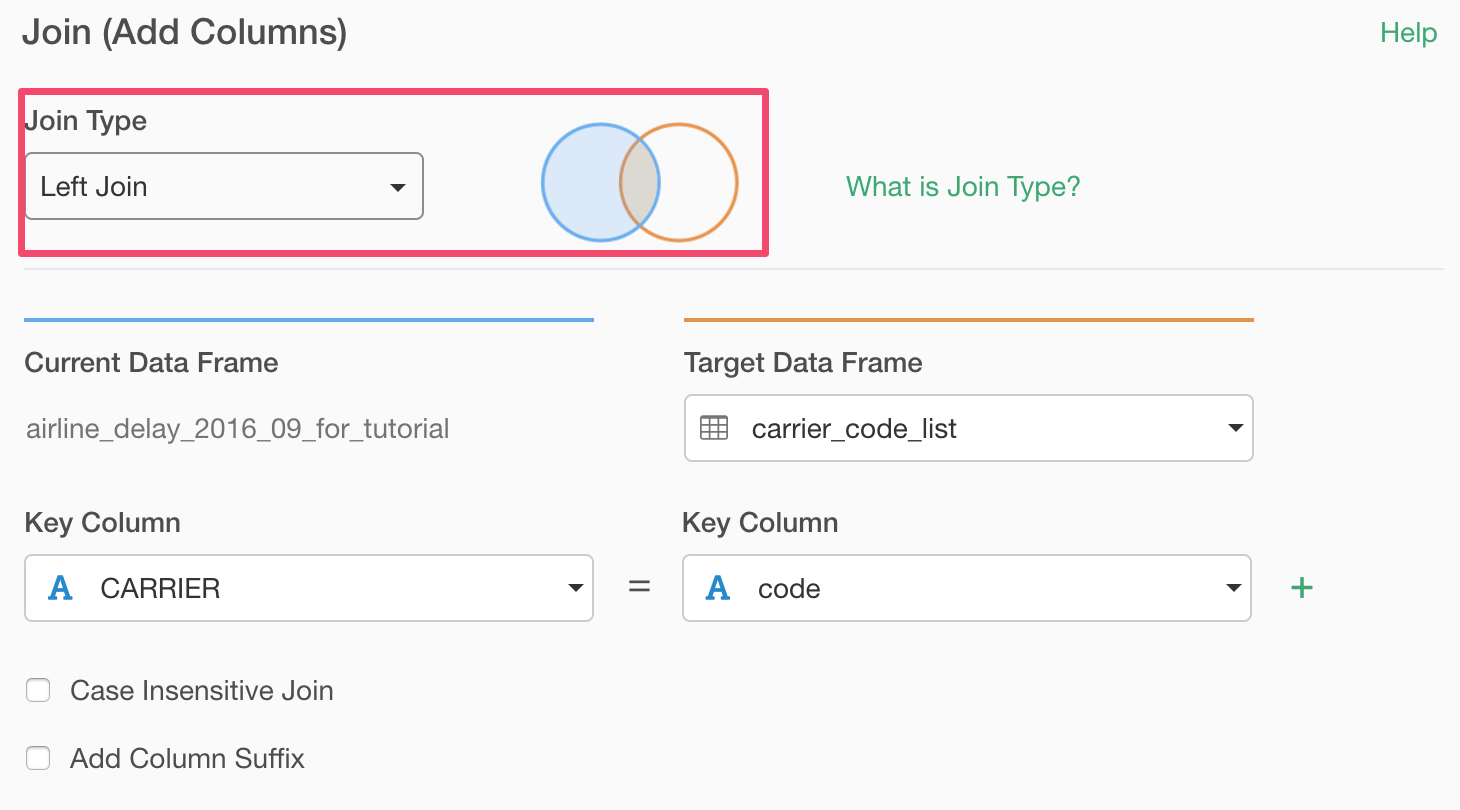Viewport: 1460px width, 810px height.
Task: Toggle the Add Column Suffix checkbox
Action: pos(38,758)
